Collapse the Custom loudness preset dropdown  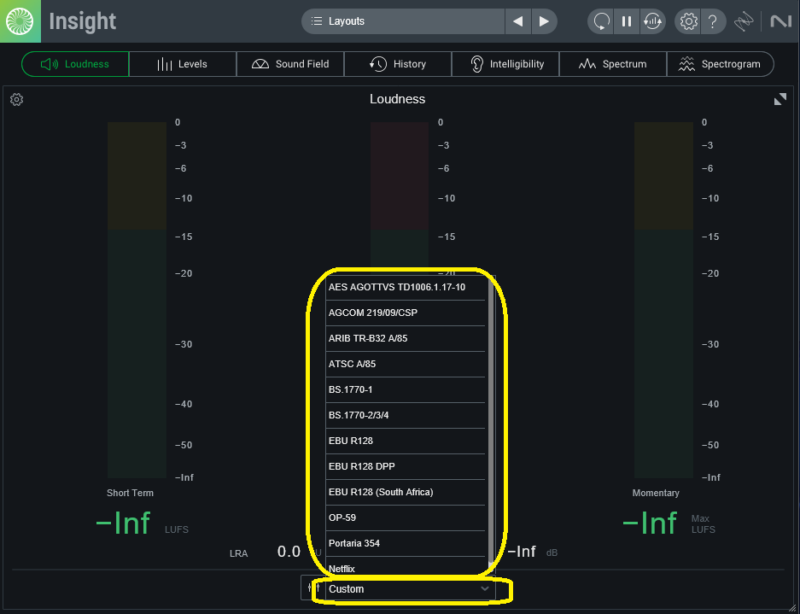410,589
